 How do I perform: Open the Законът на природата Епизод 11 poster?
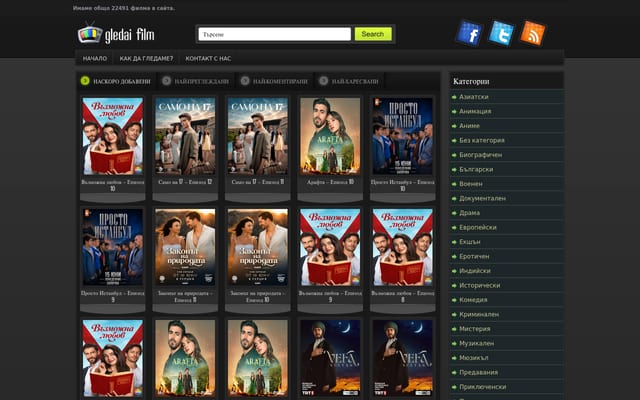(185, 247)
